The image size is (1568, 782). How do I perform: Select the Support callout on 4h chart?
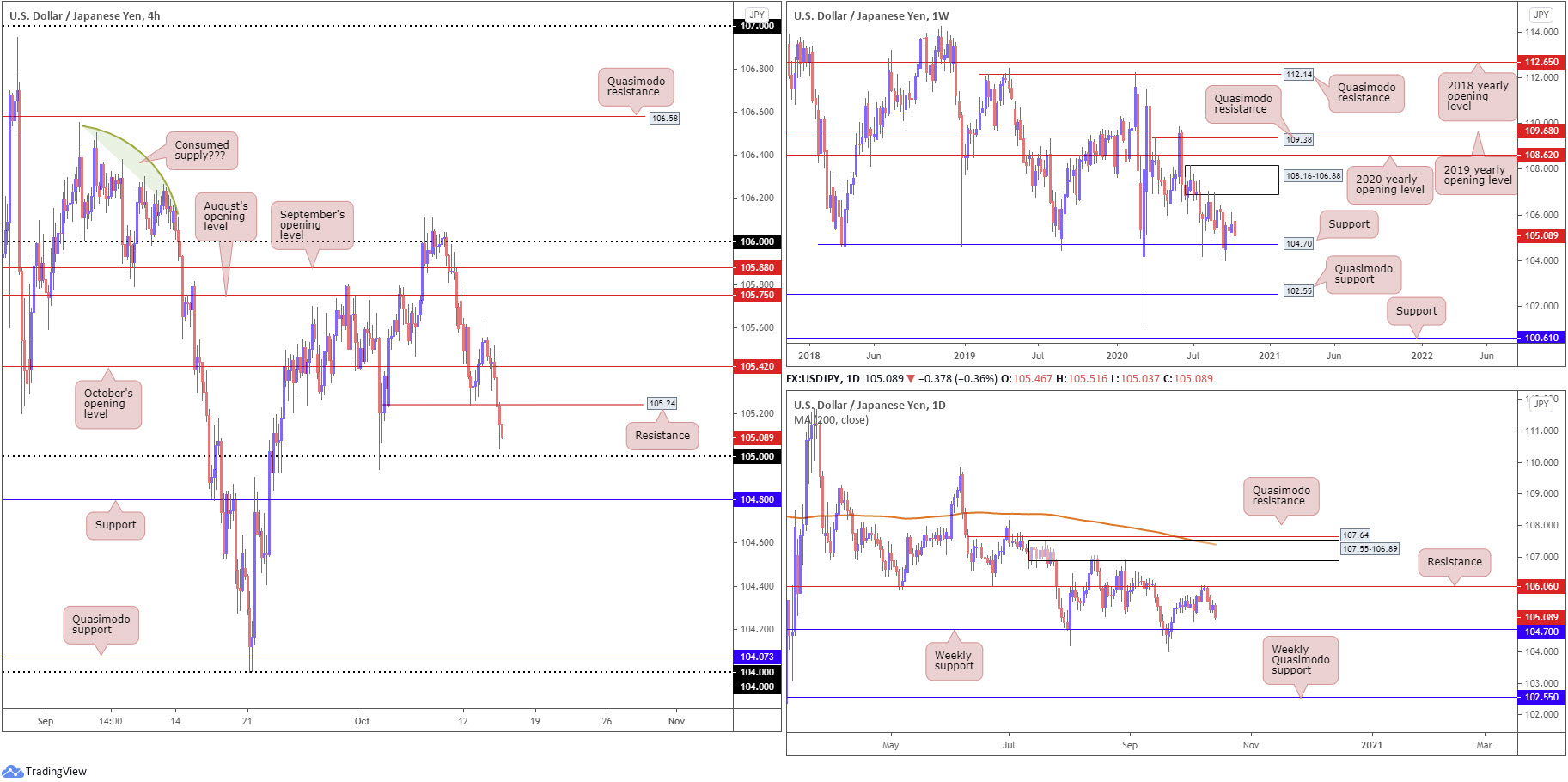click(x=115, y=525)
